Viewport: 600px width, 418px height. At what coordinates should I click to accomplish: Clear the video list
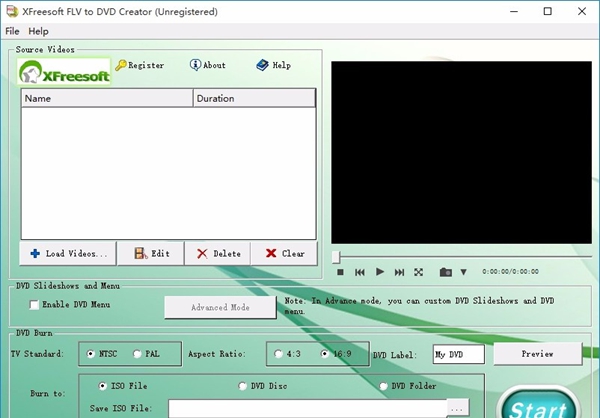point(285,253)
